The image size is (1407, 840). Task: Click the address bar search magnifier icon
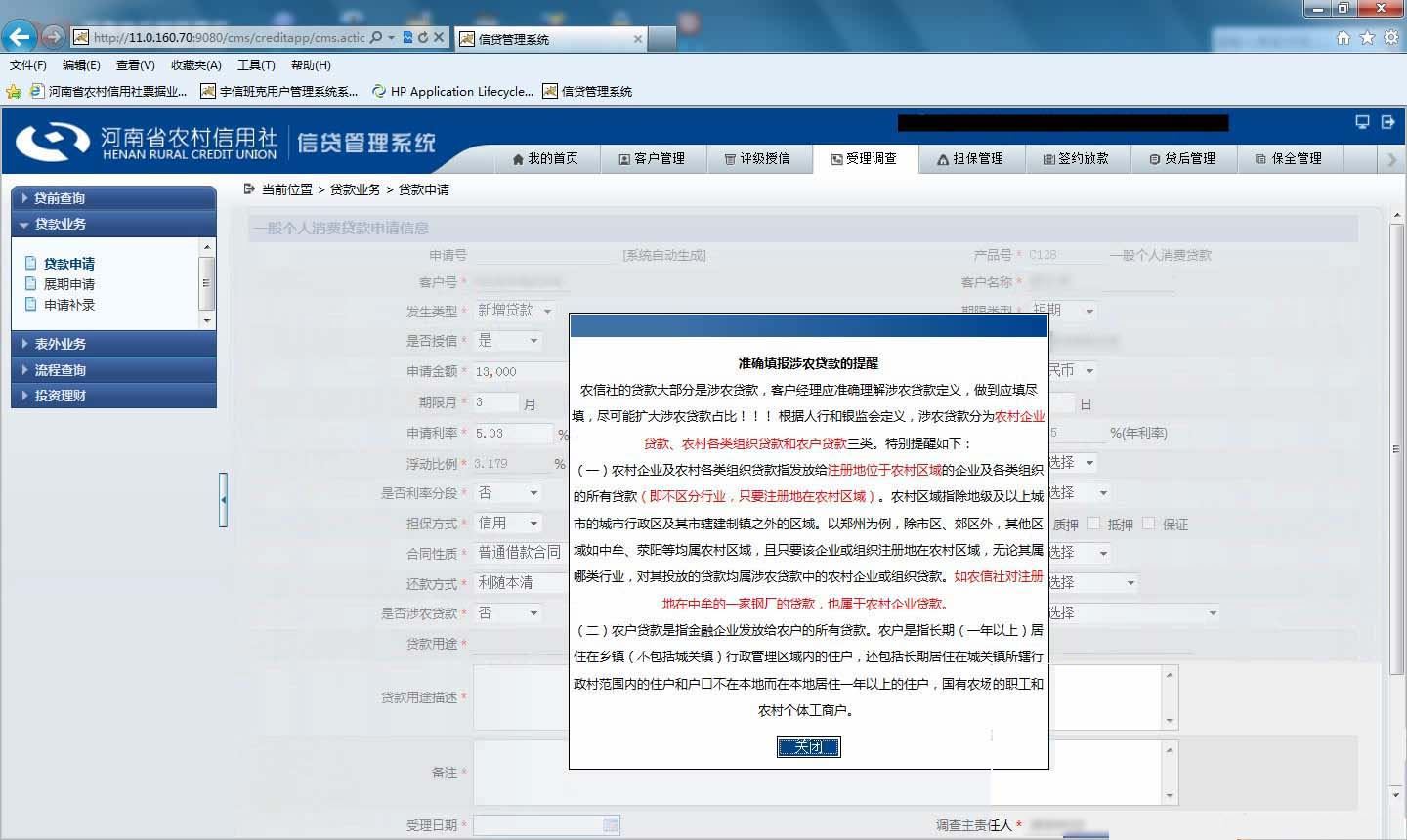(376, 37)
